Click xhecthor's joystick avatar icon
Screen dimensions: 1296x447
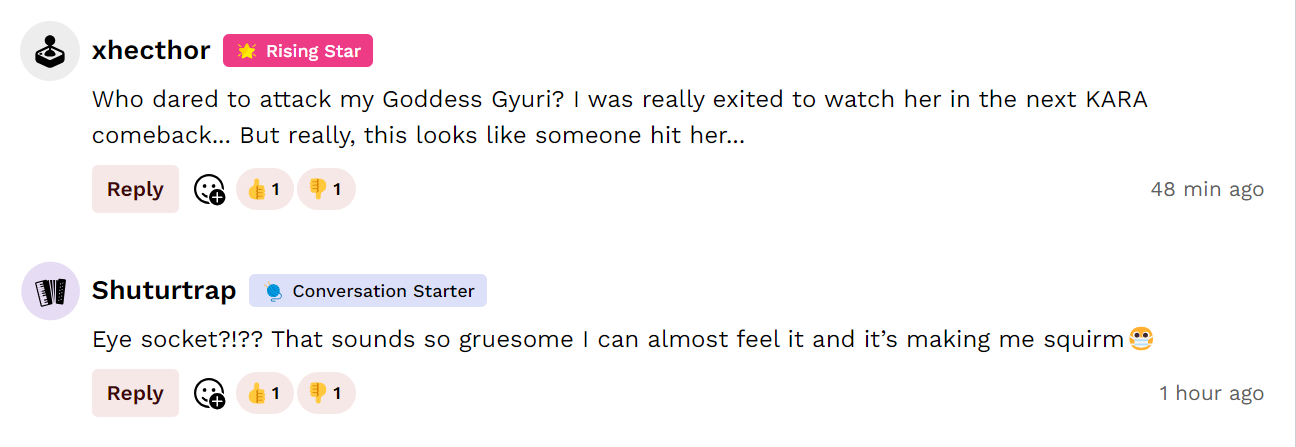[50, 51]
